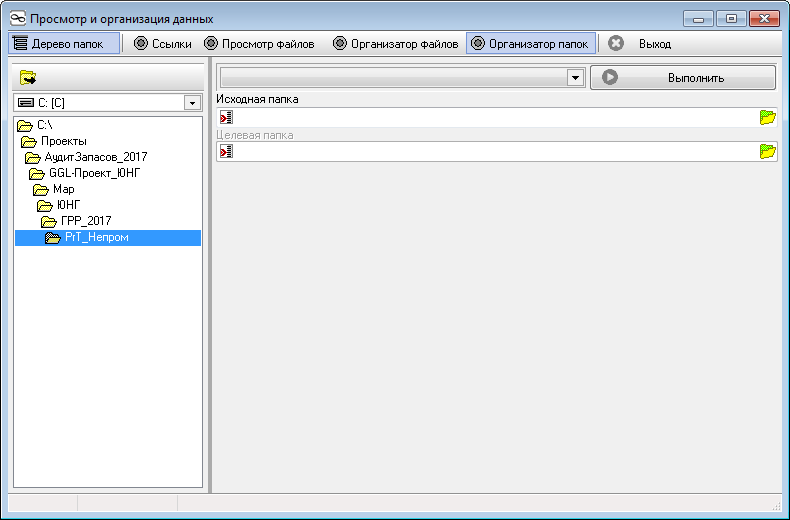Click the play icon on Выполнить
Viewport: 790px width, 520px height.
pos(610,78)
